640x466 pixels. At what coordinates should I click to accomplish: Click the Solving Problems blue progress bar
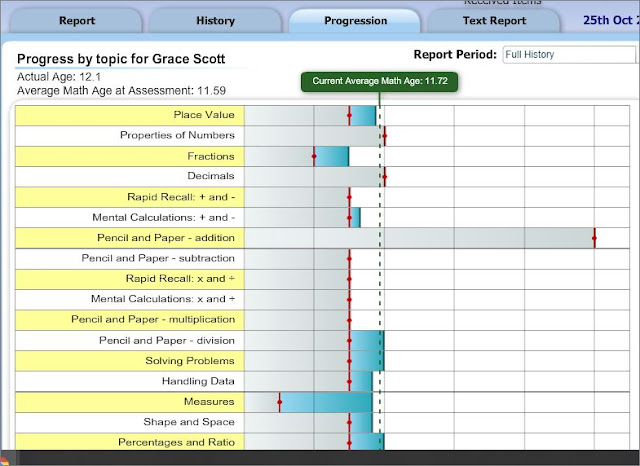pyautogui.click(x=367, y=361)
